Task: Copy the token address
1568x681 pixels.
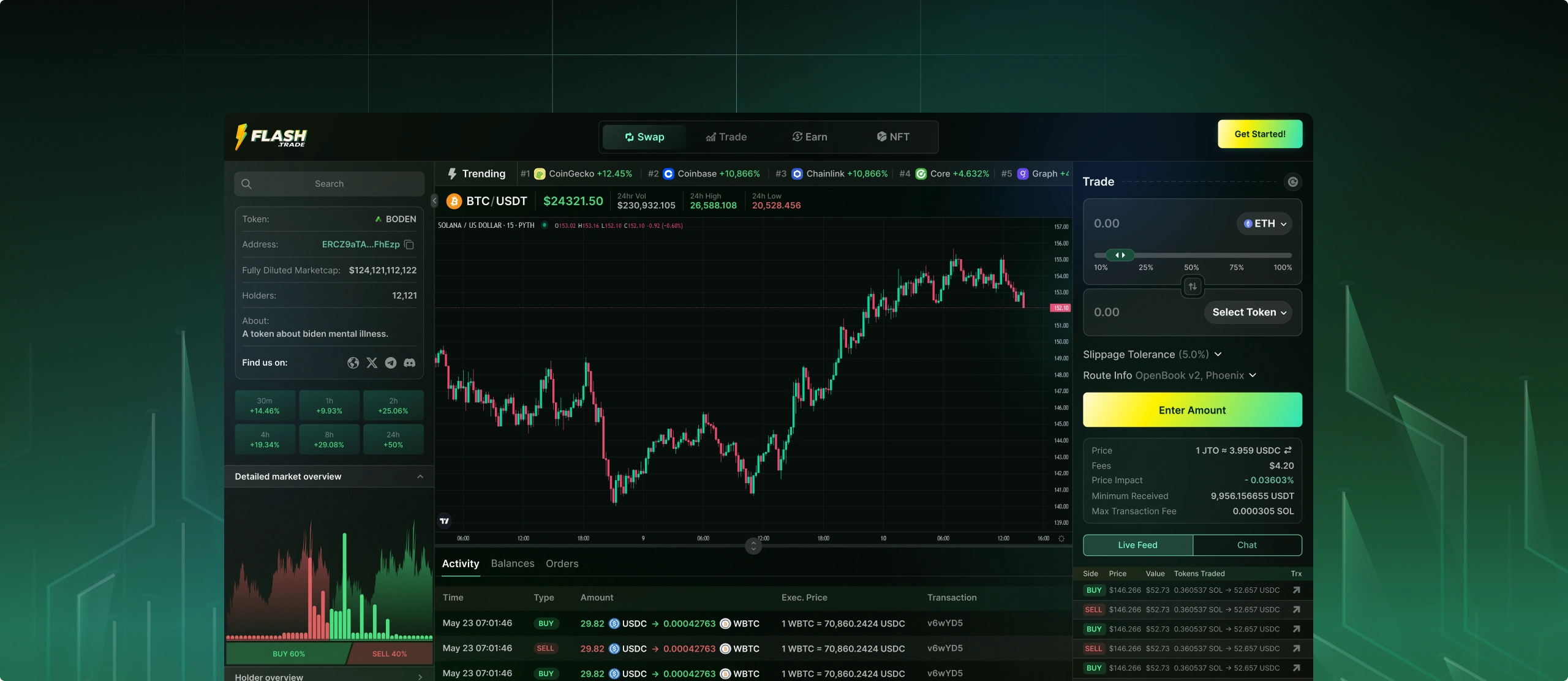Action: pos(409,244)
